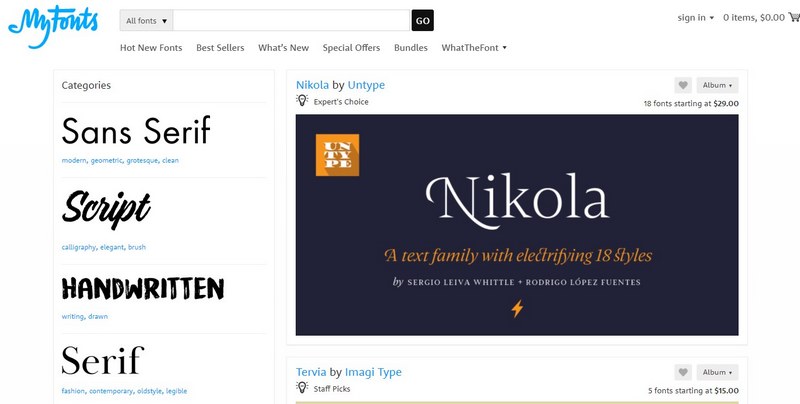The image size is (800, 404).
Task: Click the Expert's Choice lightbulb icon
Action: click(302, 100)
